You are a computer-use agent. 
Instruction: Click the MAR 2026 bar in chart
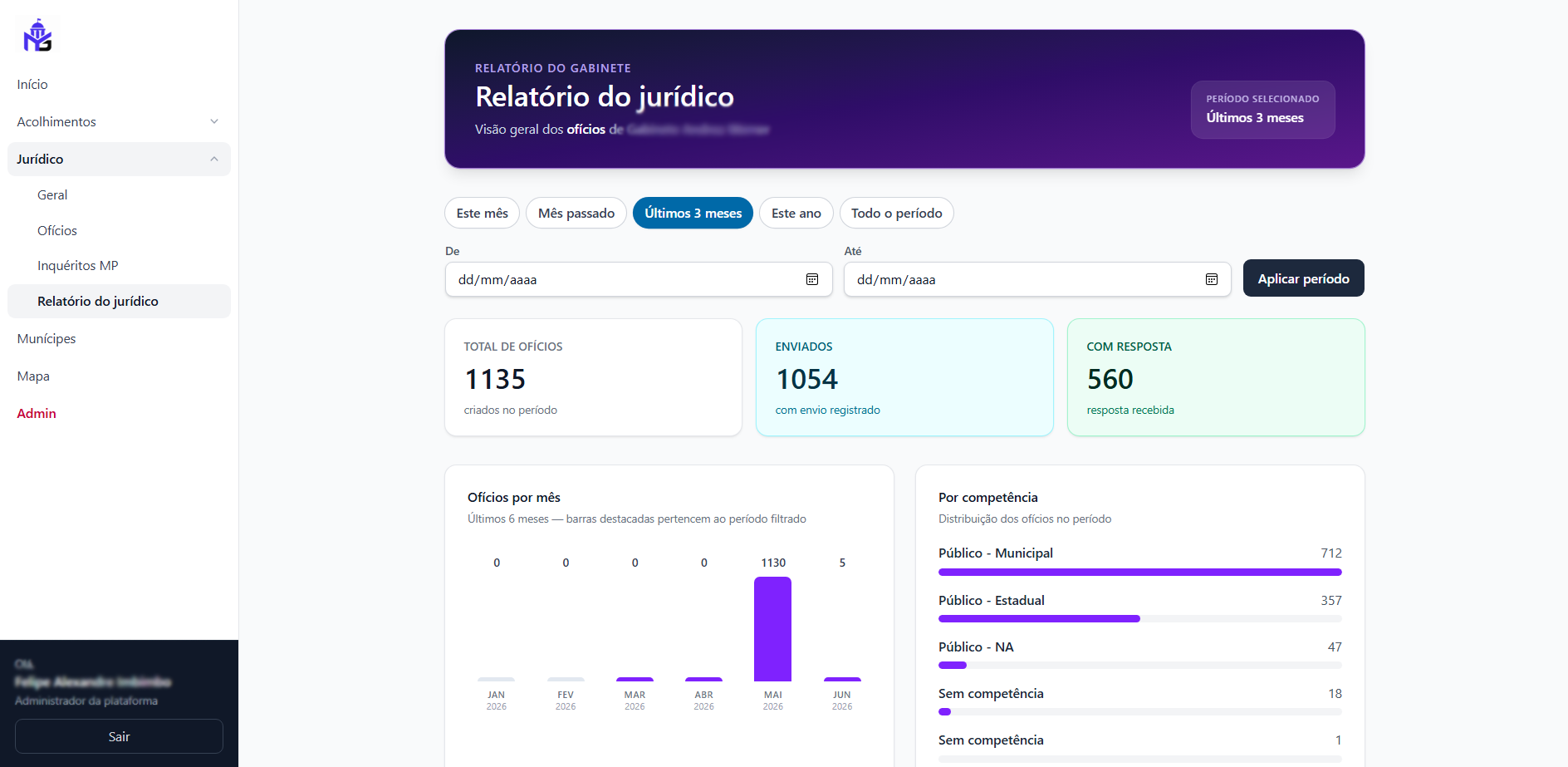pyautogui.click(x=635, y=679)
